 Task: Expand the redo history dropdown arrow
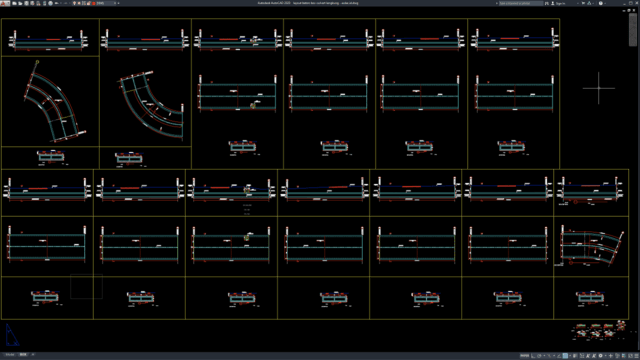[69, 3]
